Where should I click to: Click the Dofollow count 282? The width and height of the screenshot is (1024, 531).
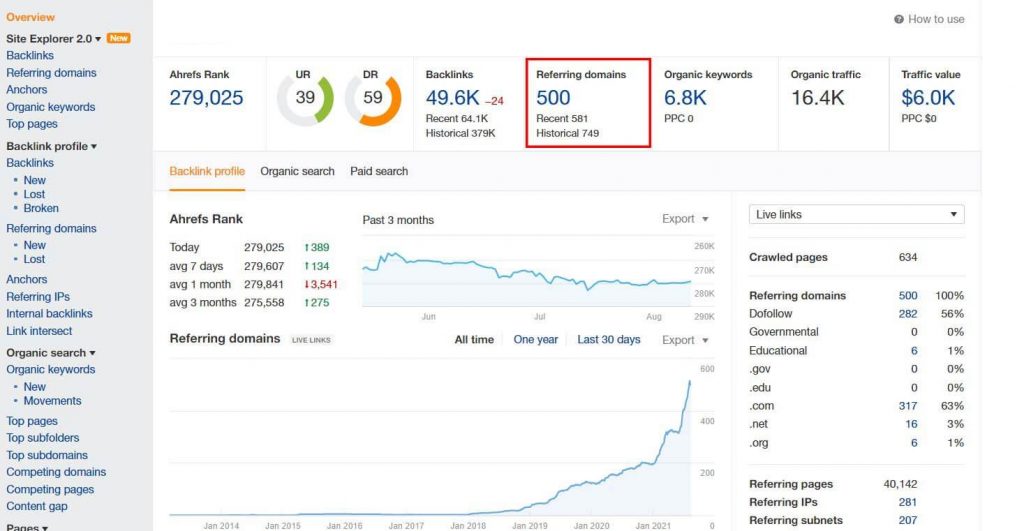click(x=908, y=314)
